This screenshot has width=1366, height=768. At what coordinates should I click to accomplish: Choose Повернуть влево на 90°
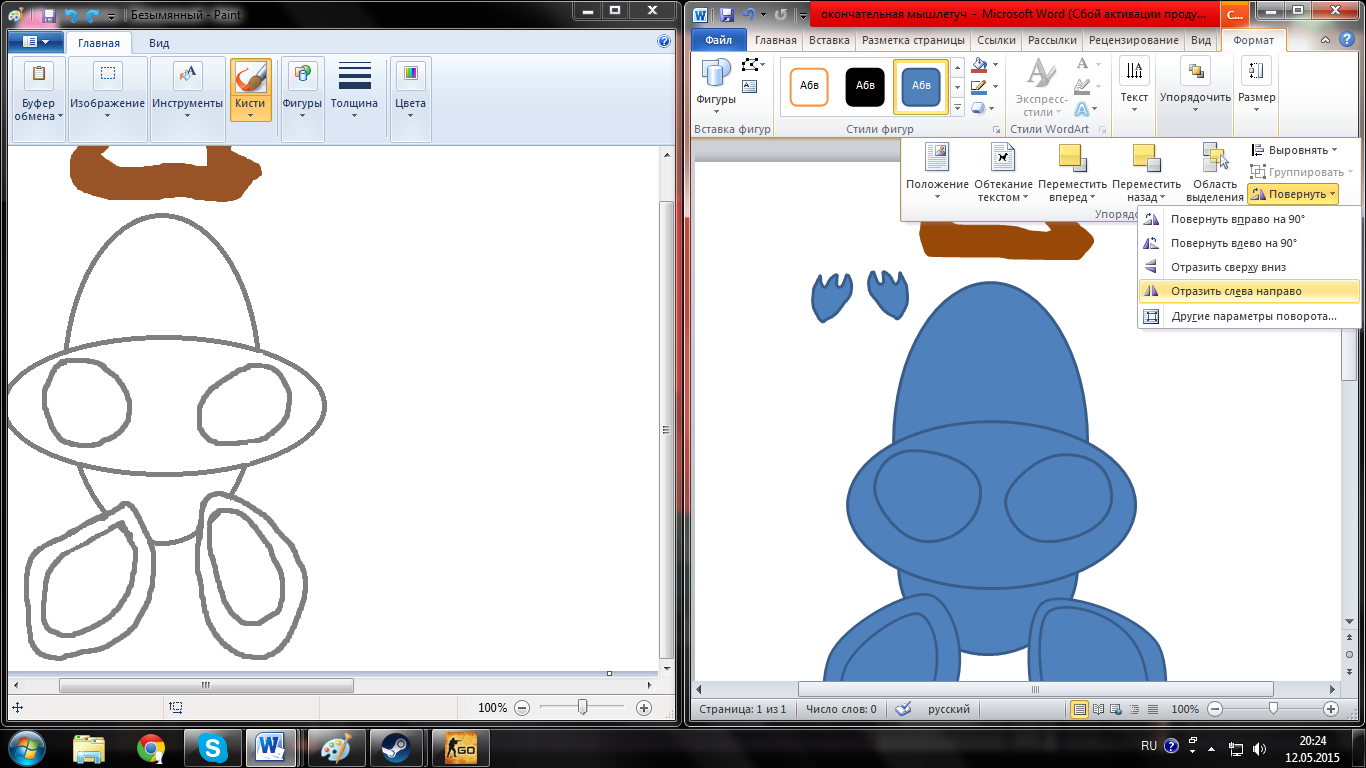[1249, 243]
